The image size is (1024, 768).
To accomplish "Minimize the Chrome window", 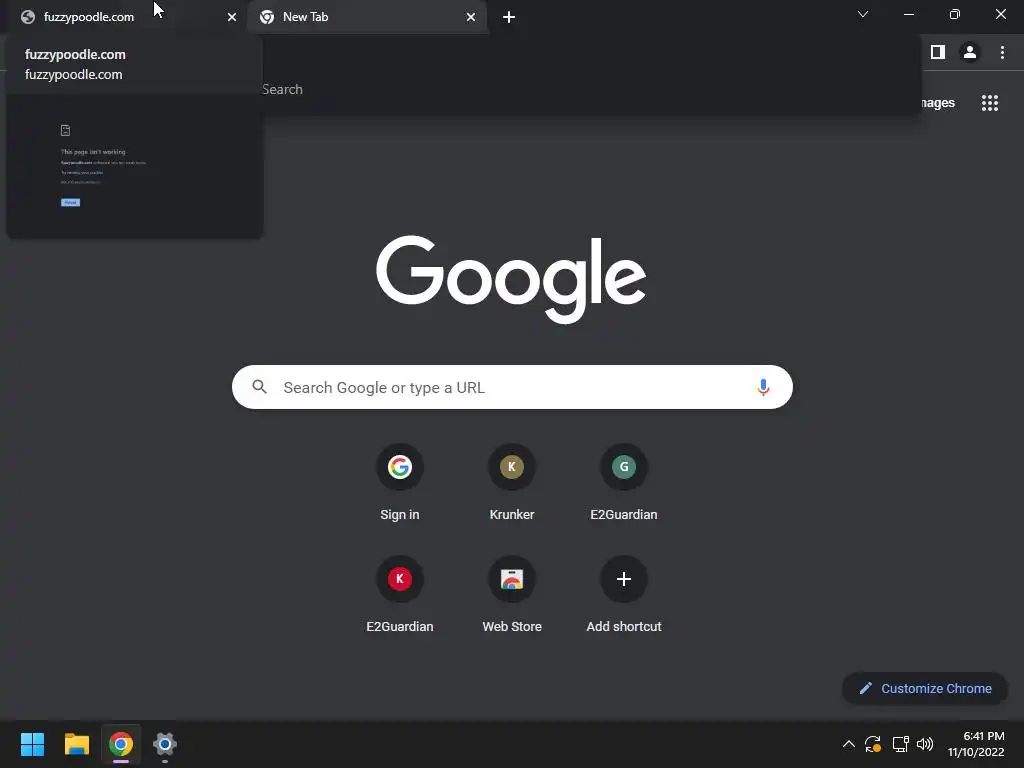I will click(908, 14).
